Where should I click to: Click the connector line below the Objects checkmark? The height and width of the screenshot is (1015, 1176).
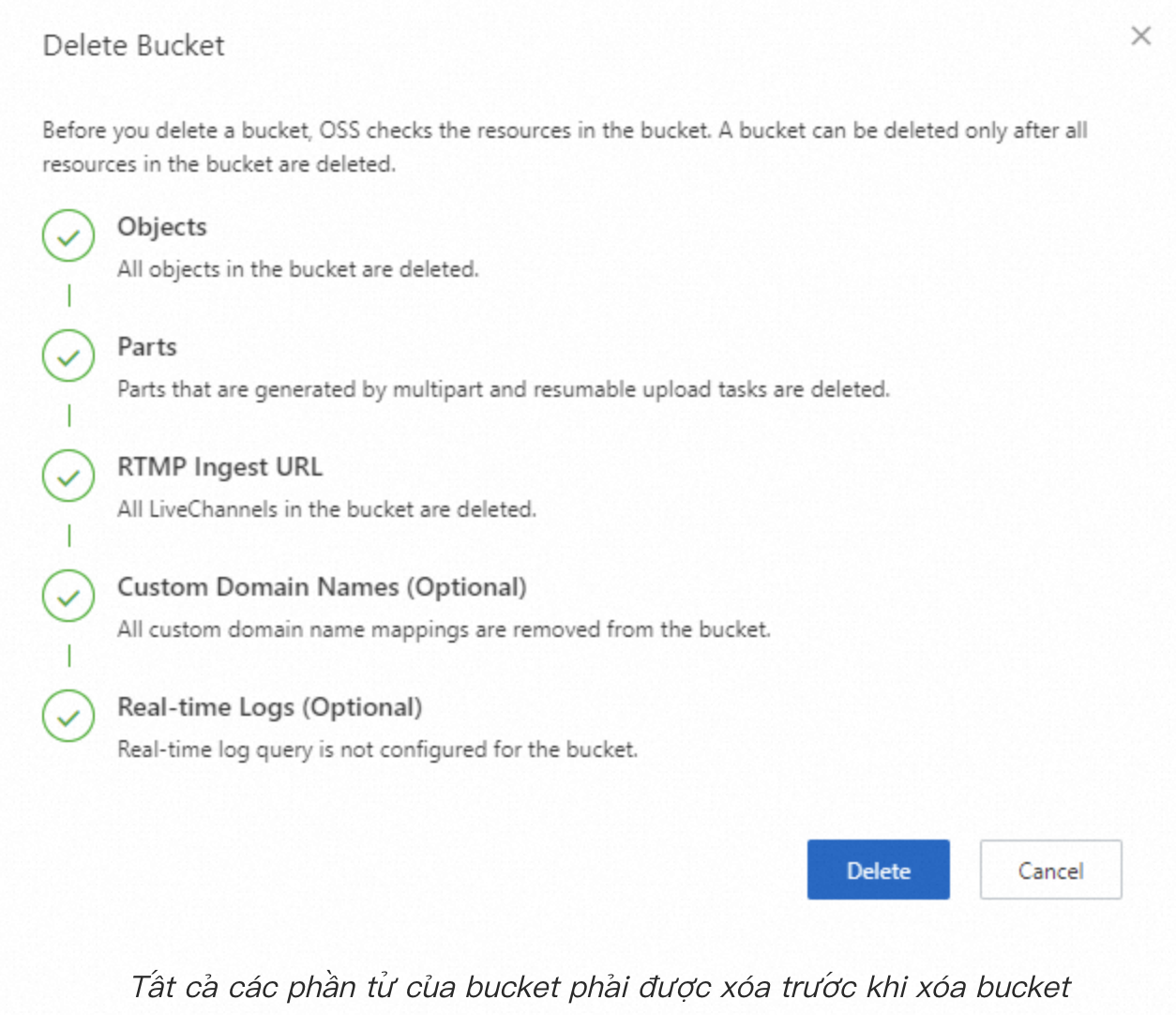point(68,295)
